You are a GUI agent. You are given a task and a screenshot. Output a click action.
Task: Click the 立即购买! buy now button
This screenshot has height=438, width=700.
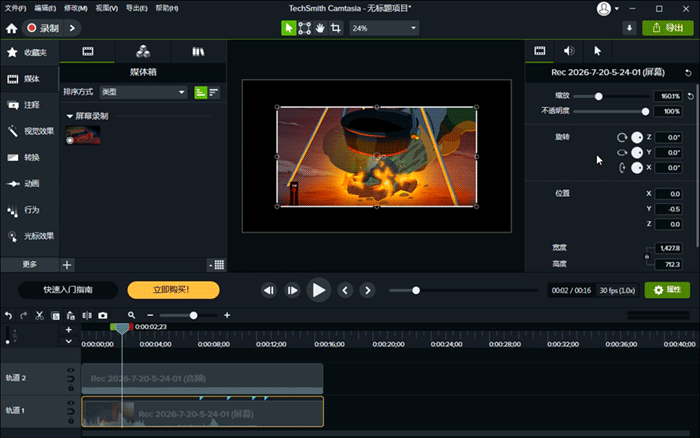173,290
